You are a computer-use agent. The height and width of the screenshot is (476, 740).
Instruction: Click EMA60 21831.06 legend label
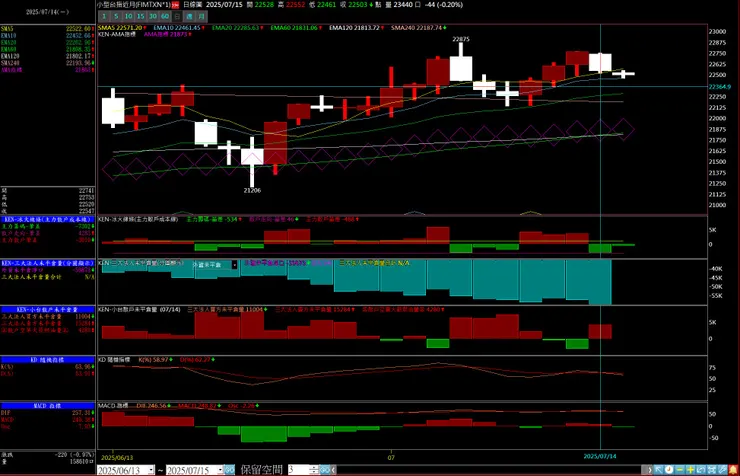coord(296,28)
